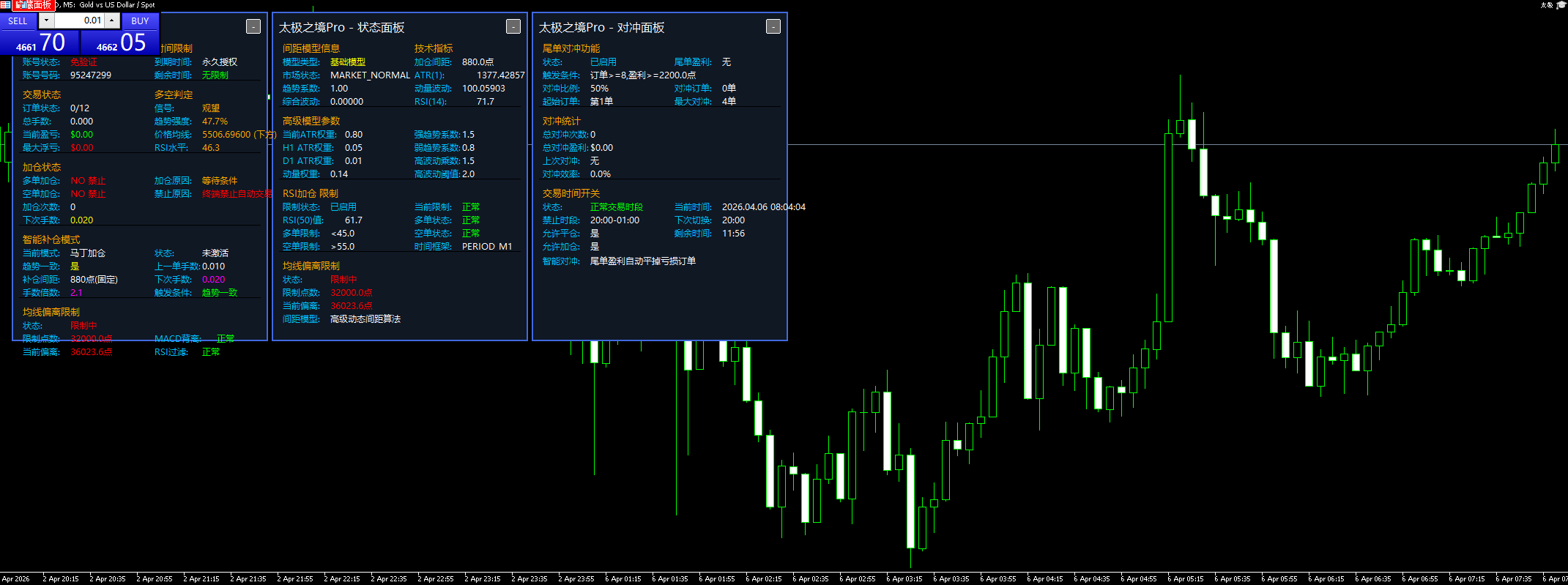Click the Expert Advisor graduation cap icon
1568x585 pixels.
click(x=1561, y=5)
